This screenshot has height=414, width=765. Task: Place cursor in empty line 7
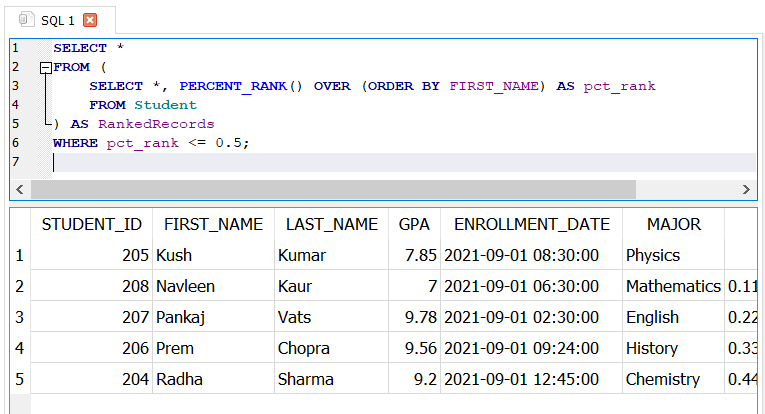click(404, 162)
